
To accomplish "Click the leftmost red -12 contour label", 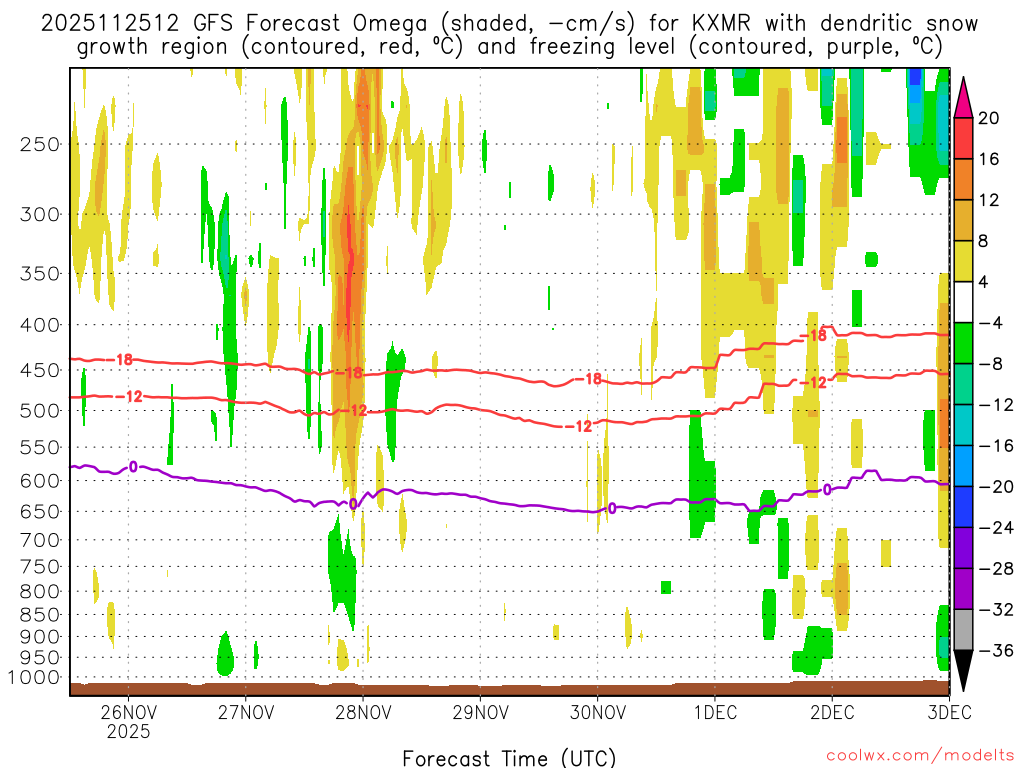I will pyautogui.click(x=130, y=396).
